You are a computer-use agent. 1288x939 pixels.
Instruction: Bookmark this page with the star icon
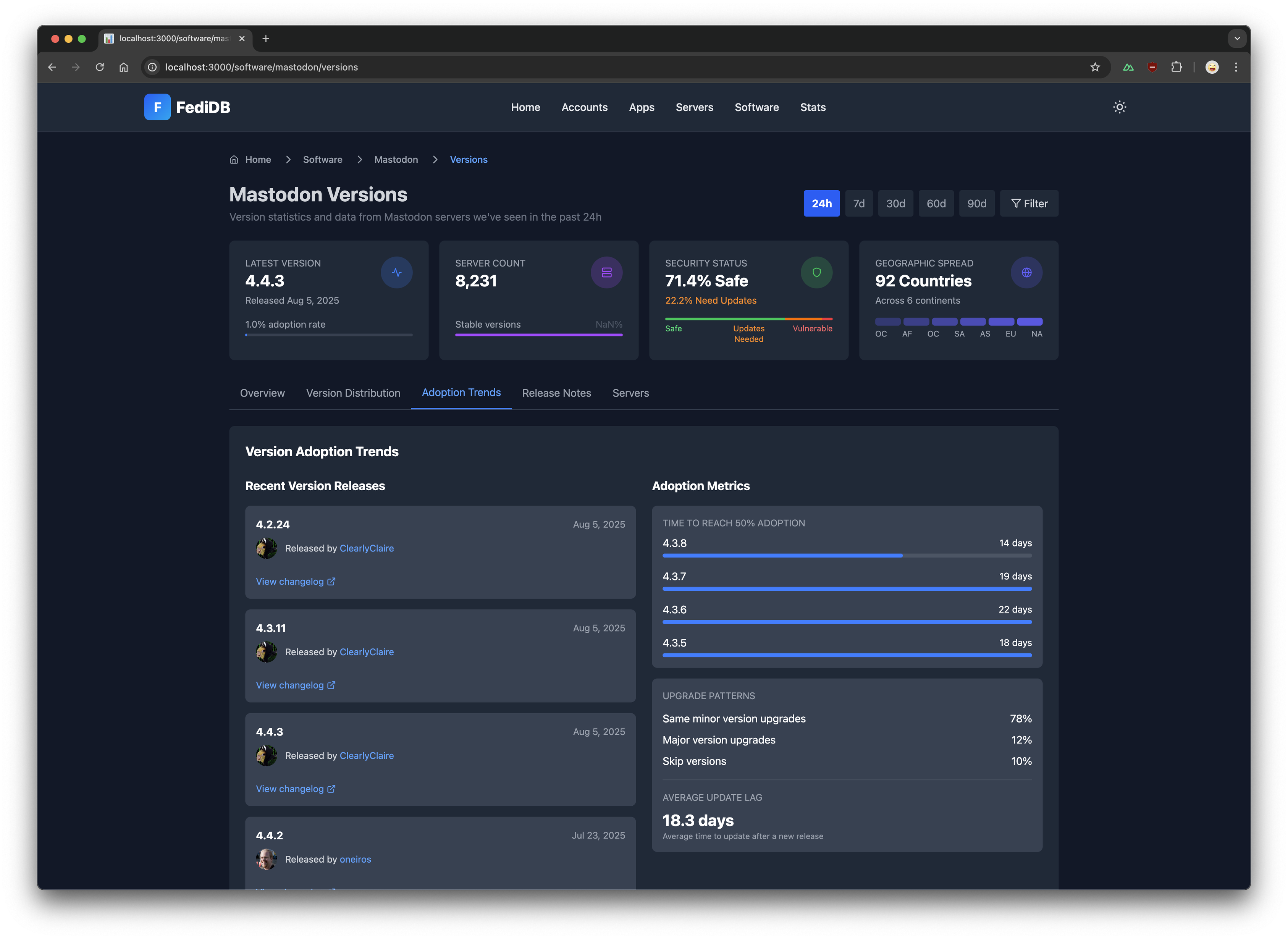click(x=1095, y=67)
